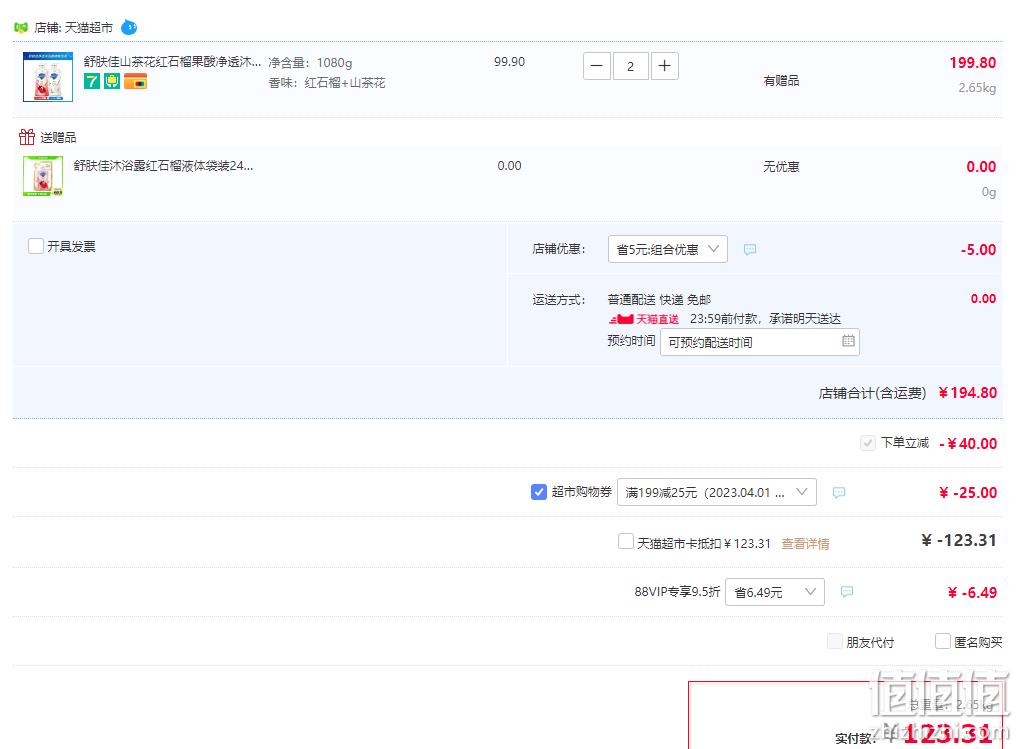Open the 舒肤佳山茶花红石榴 product title link
This screenshot has height=749, width=1019.
point(172,62)
